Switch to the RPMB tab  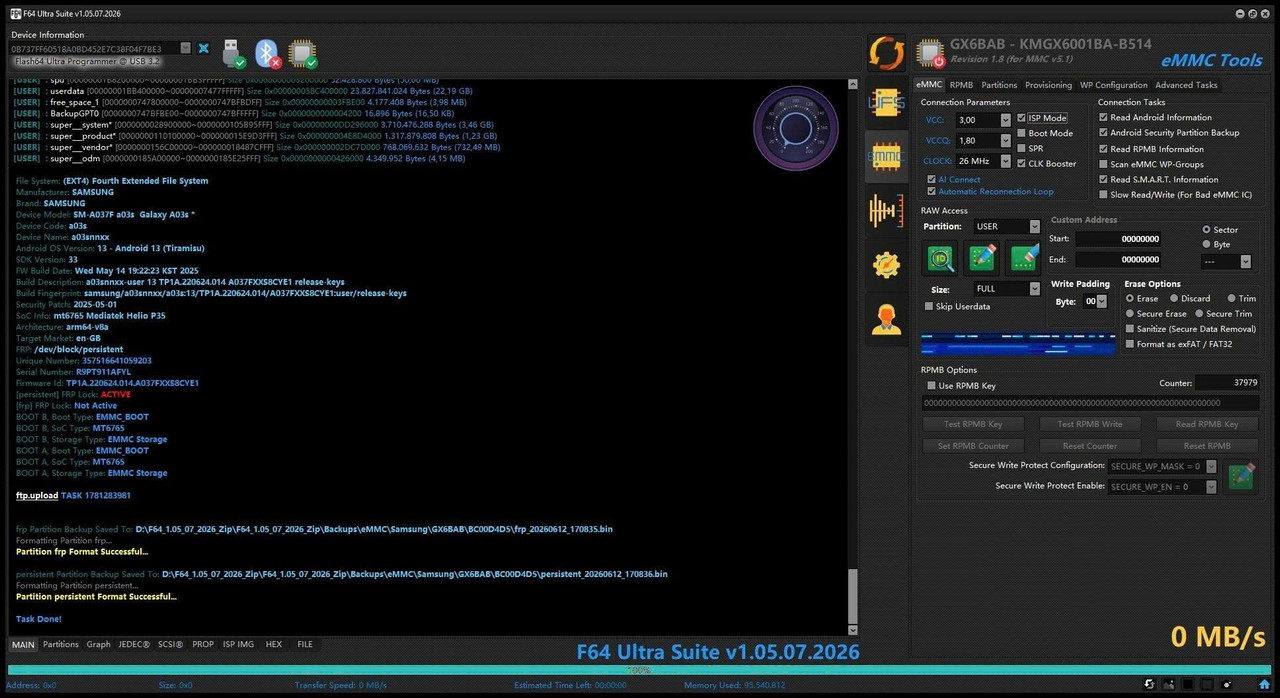pos(961,85)
